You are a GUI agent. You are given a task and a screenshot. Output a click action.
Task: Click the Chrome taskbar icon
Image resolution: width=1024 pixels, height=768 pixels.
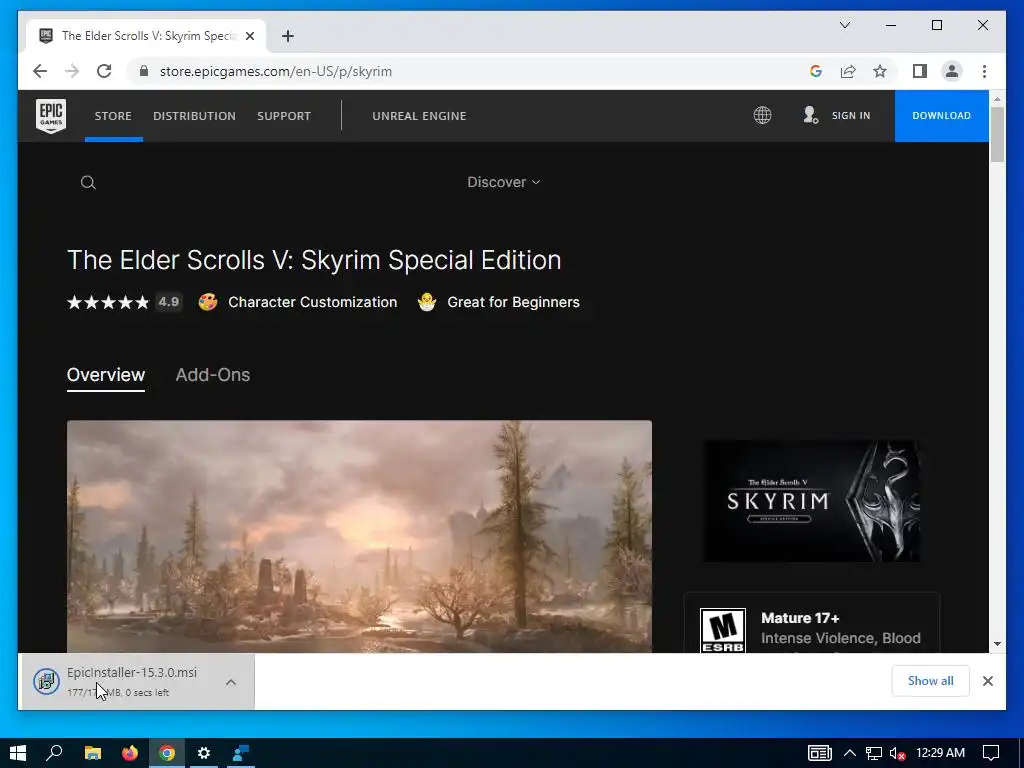pos(167,753)
